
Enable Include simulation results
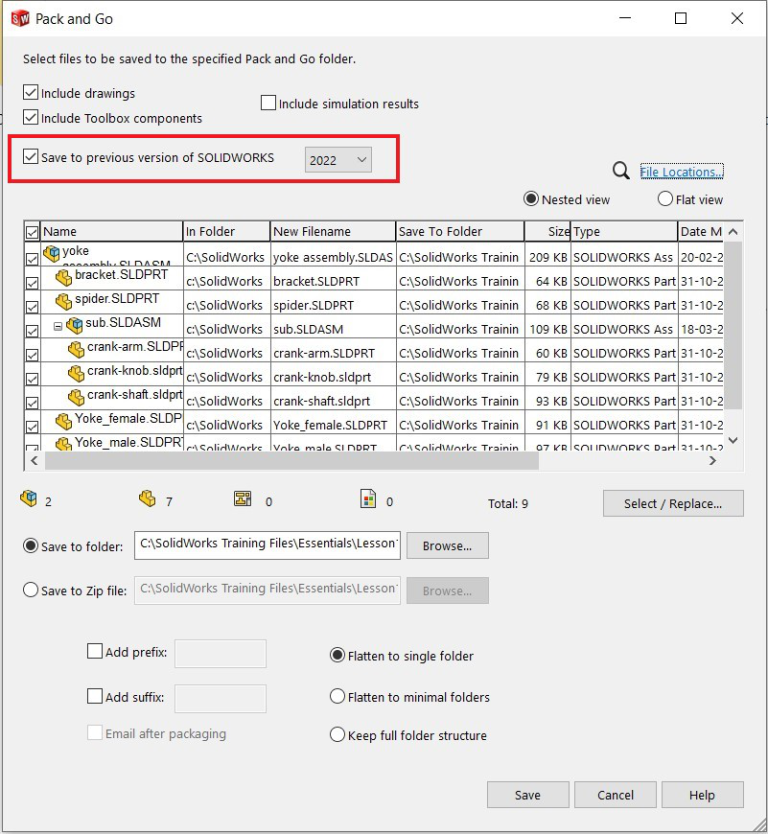point(268,103)
